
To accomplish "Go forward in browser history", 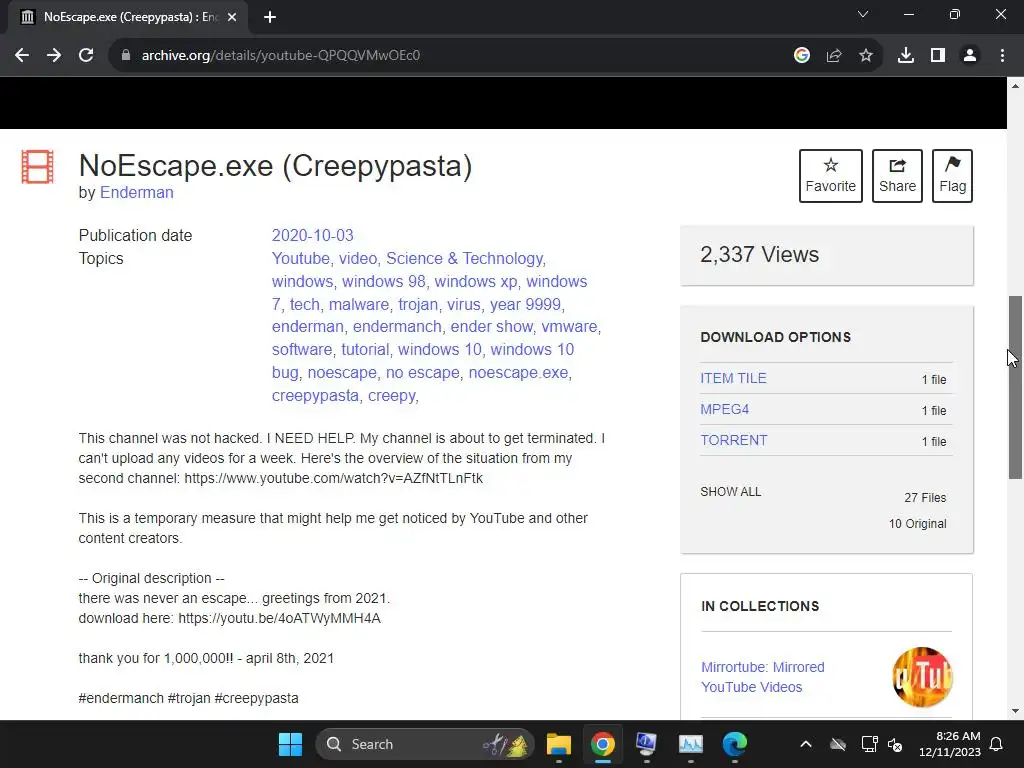I will click(54, 56).
